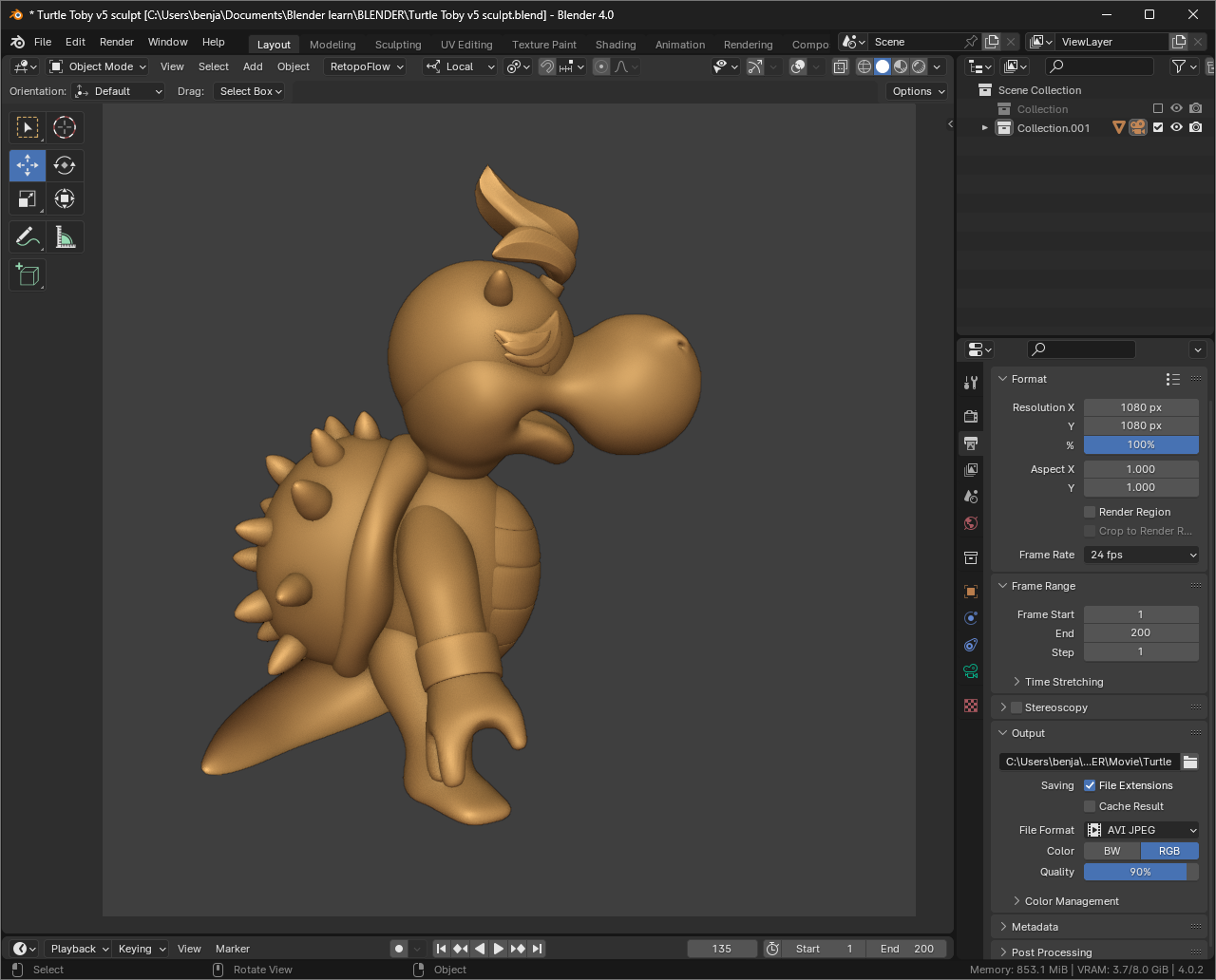
Task: Choose the Add Cube tool
Action: (28, 275)
